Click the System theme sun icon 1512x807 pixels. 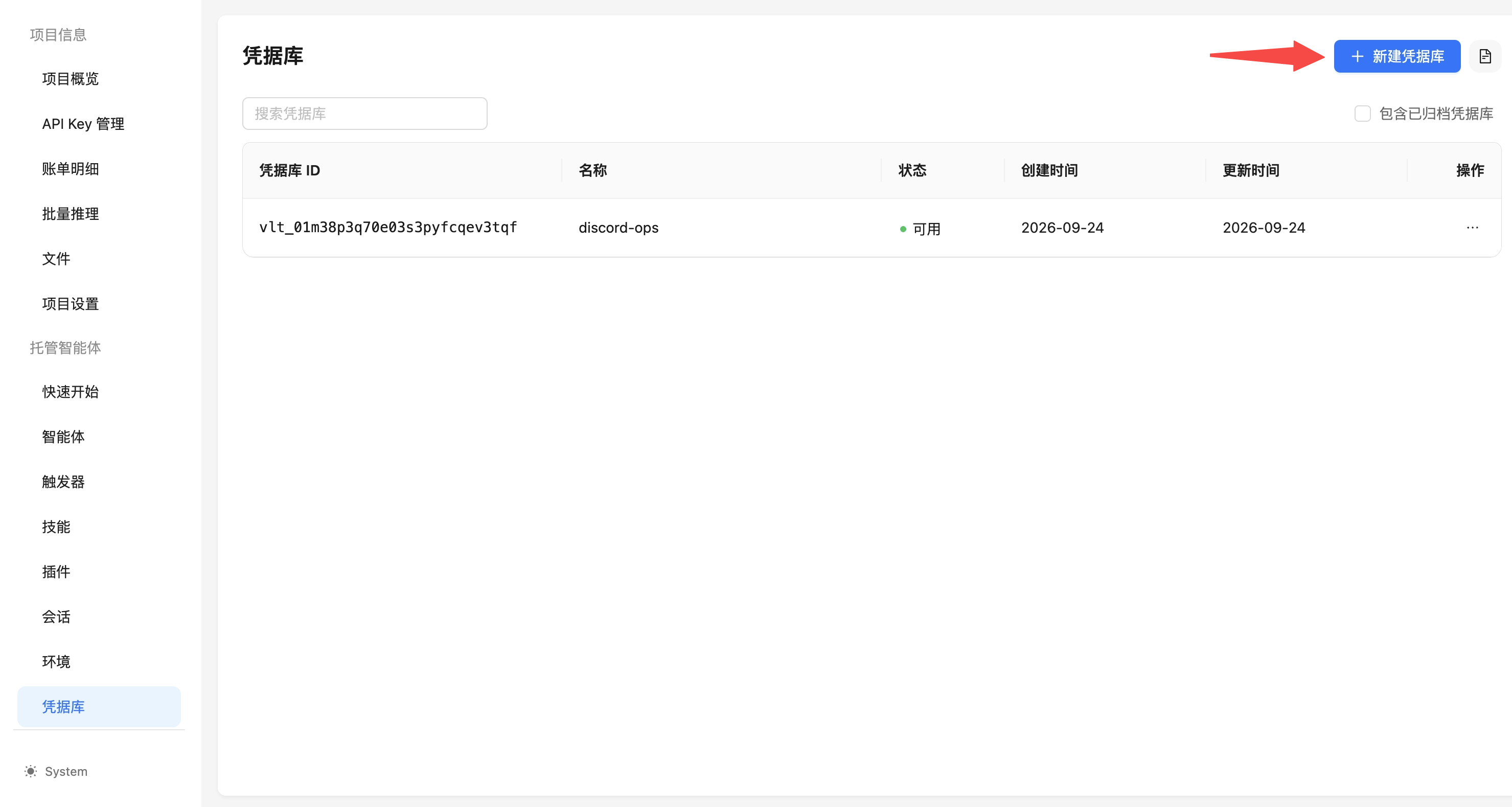tap(31, 771)
